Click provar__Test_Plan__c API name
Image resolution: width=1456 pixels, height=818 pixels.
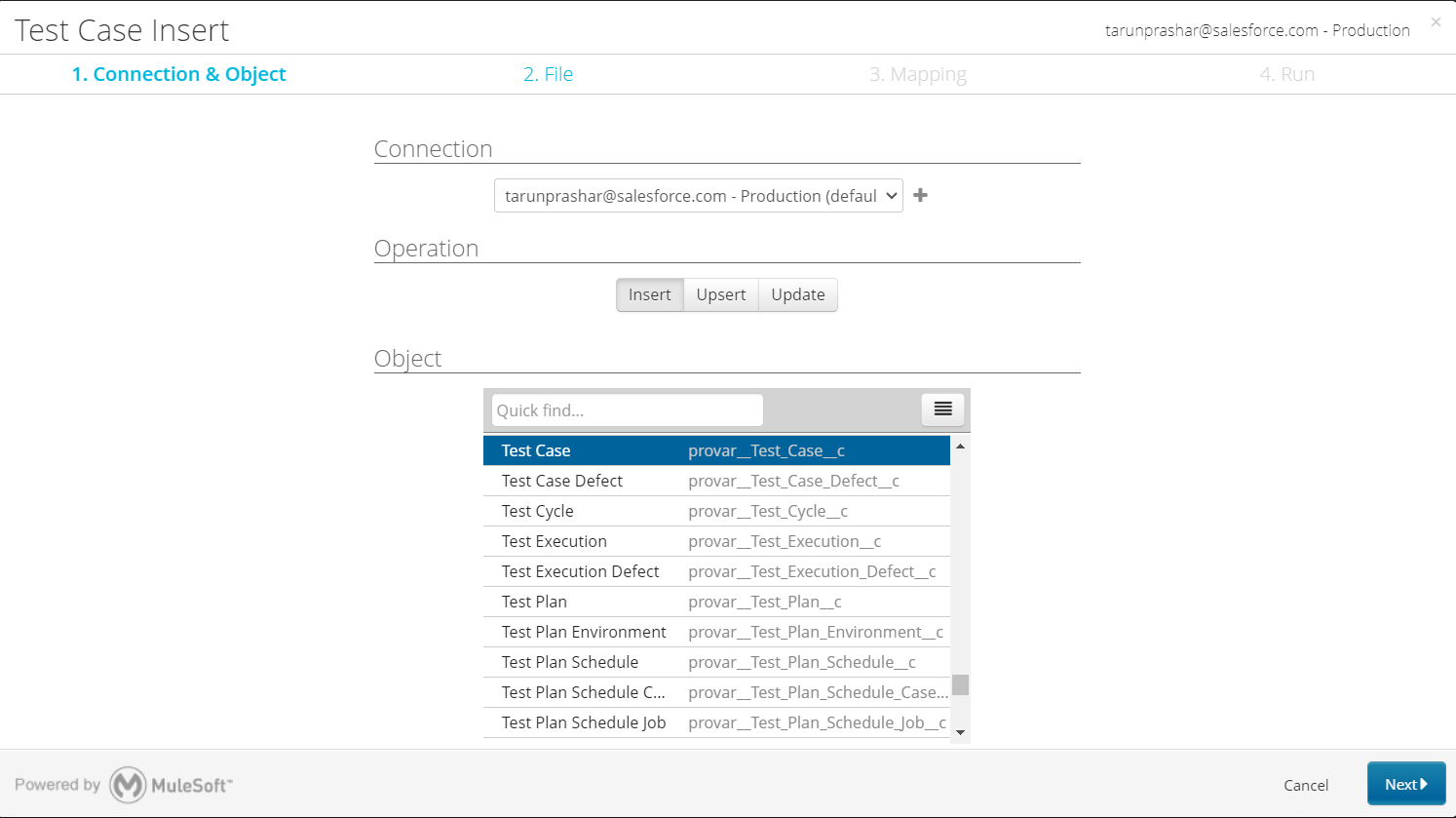[765, 602]
